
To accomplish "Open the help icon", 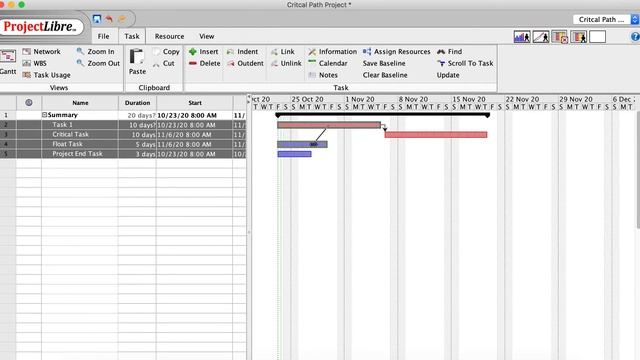I will click(x=635, y=37).
